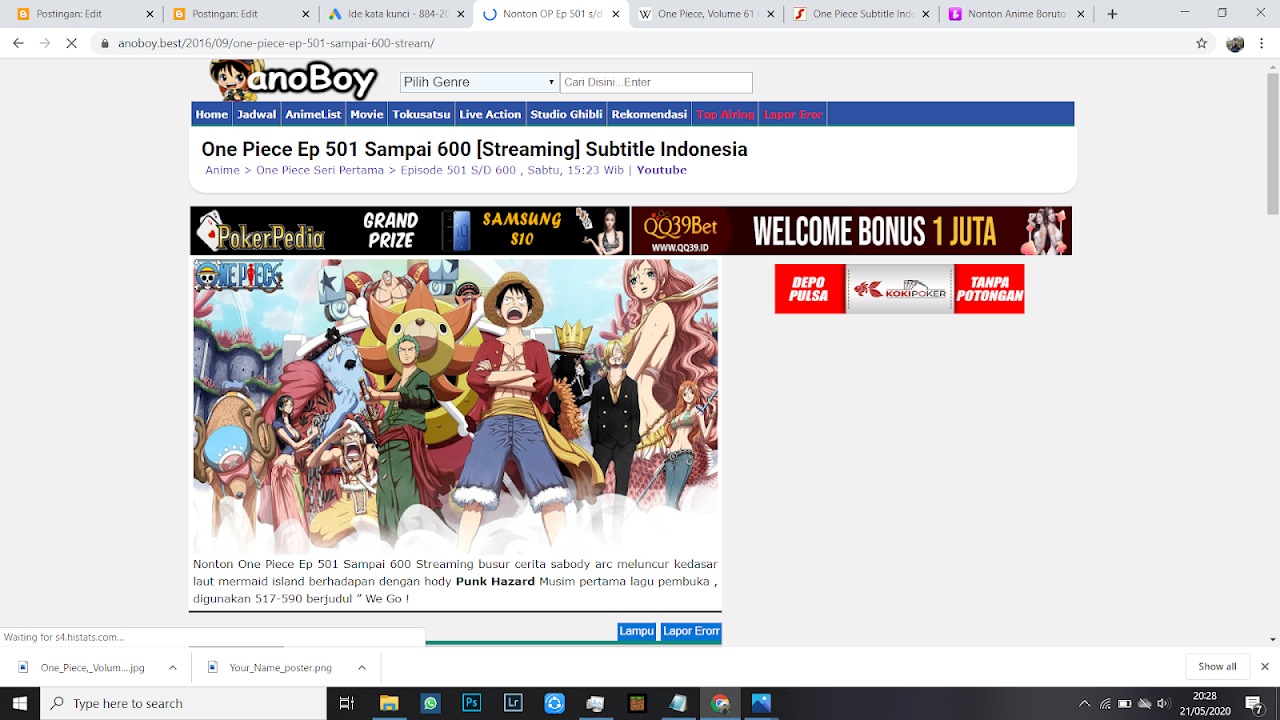1280x720 pixels.
Task: Click the Anime breadcrumb link
Action: point(222,170)
